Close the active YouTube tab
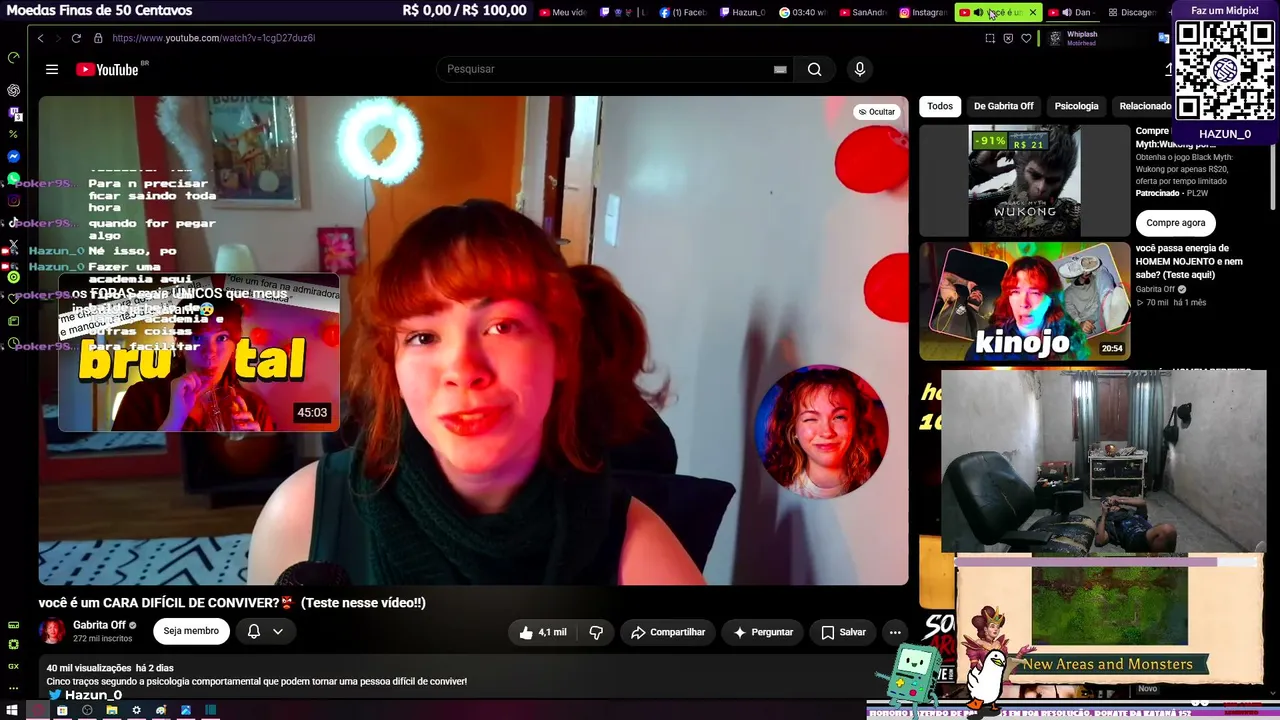The width and height of the screenshot is (1280, 720). 1033,12
